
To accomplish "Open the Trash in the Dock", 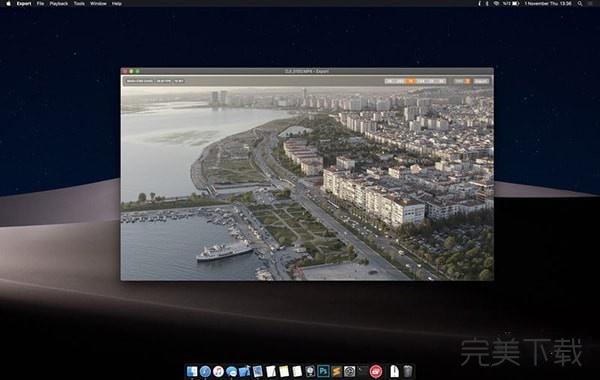I will tap(408, 371).
